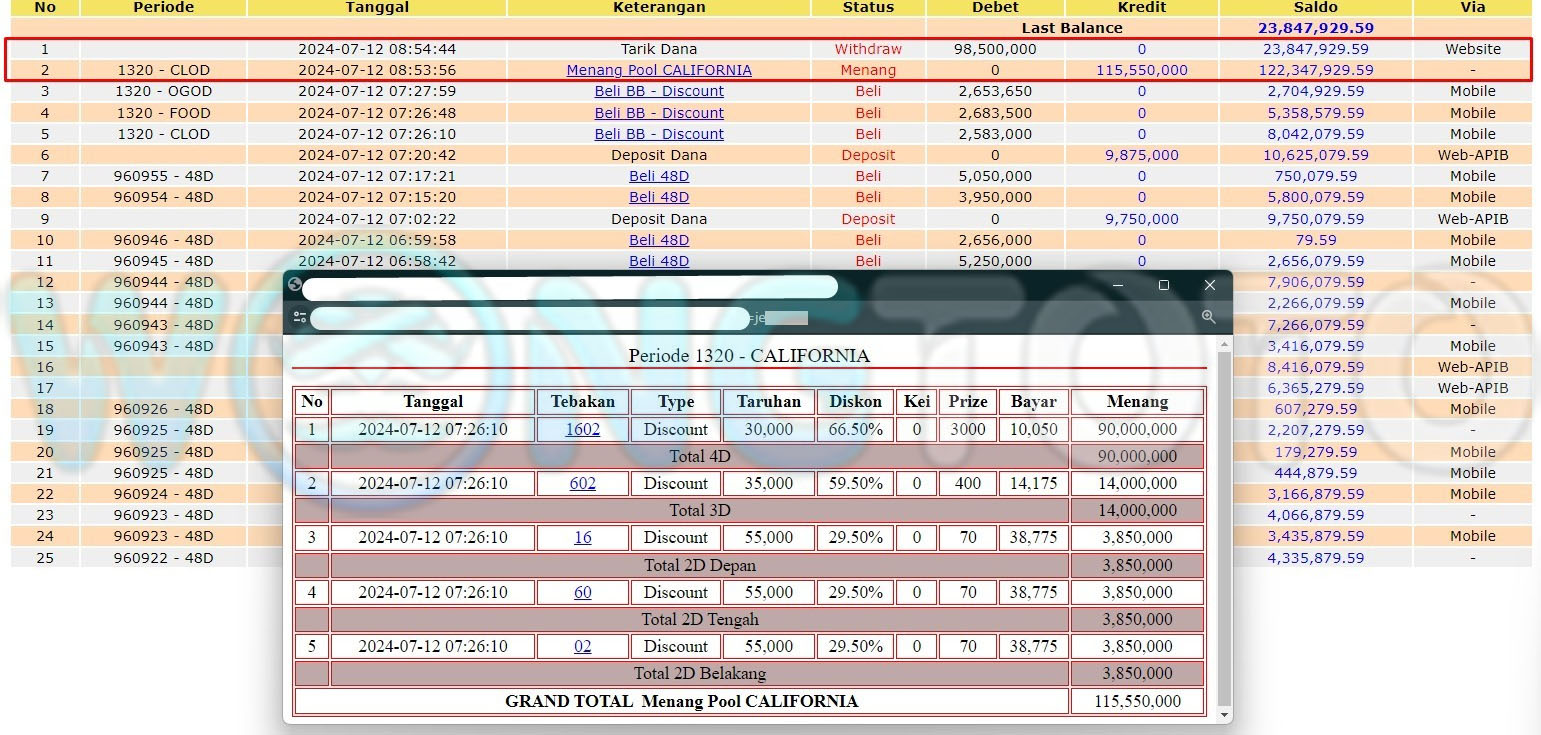Open Beli 48D link for period 960946

pyautogui.click(x=658, y=240)
